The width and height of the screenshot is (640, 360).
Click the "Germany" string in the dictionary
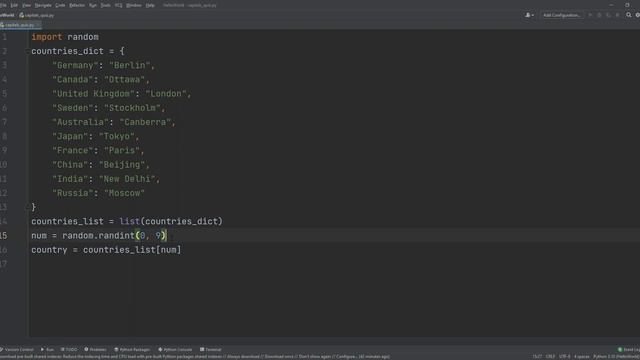point(75,65)
